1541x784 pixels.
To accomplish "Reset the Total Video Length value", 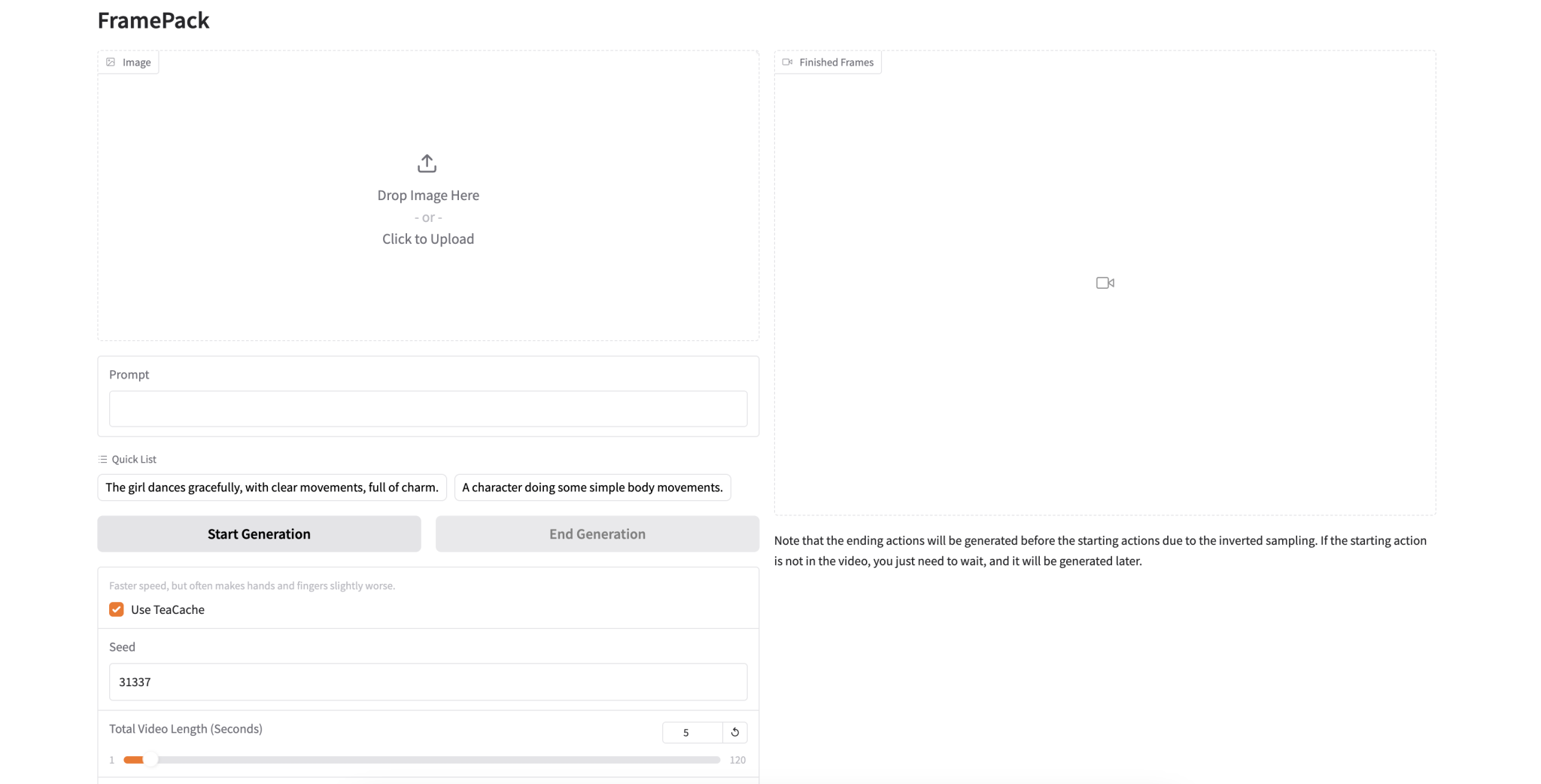I will pos(735,732).
